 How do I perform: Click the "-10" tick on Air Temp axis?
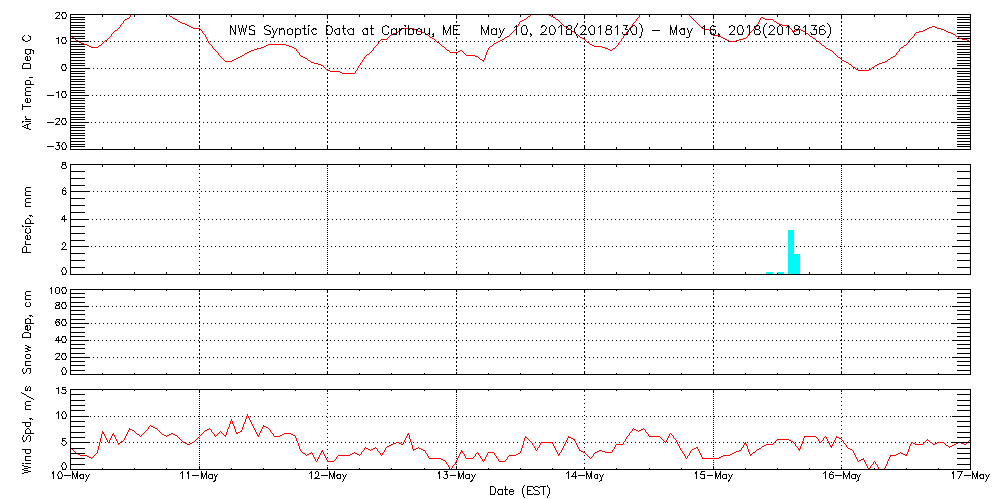click(55, 95)
